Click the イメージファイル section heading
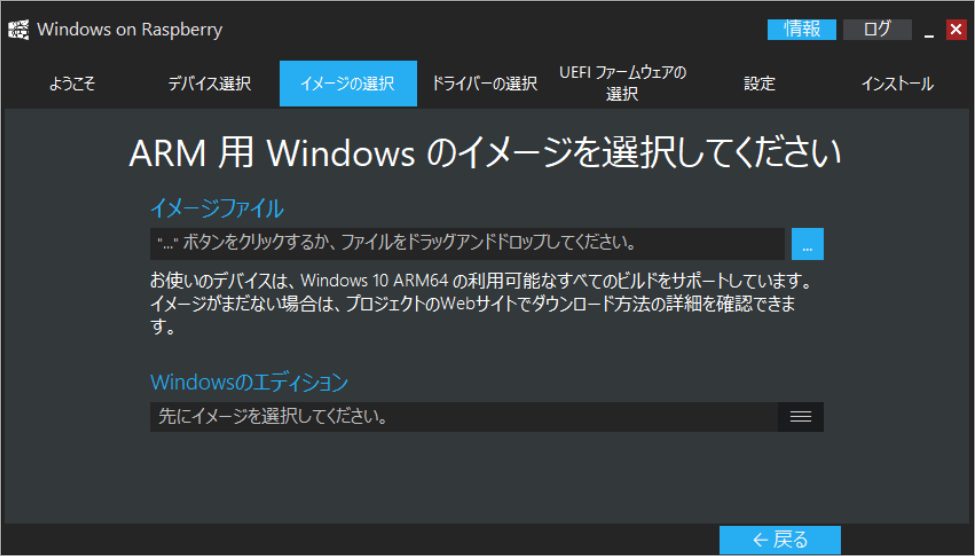The width and height of the screenshot is (975, 556). (217, 208)
